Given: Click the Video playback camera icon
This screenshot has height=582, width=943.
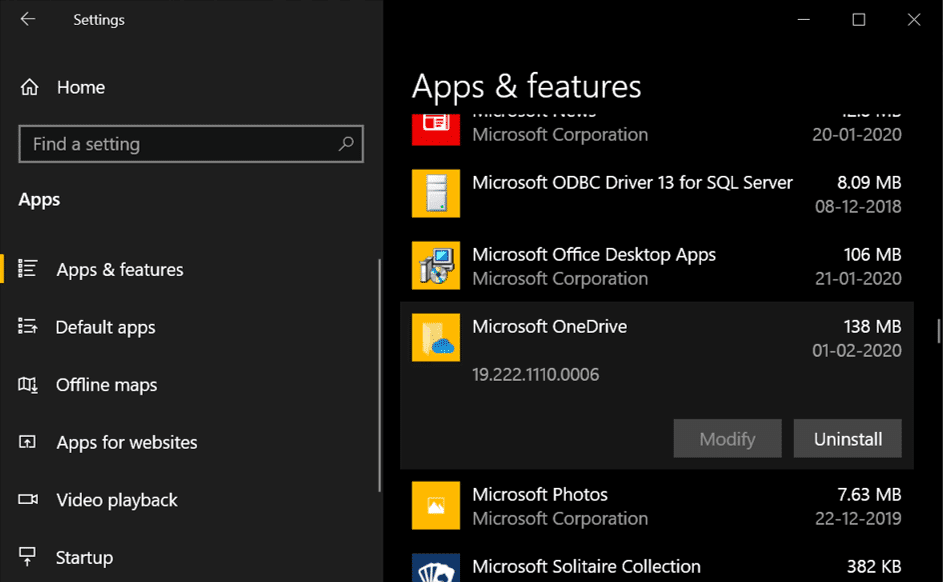Looking at the screenshot, I should point(28,499).
